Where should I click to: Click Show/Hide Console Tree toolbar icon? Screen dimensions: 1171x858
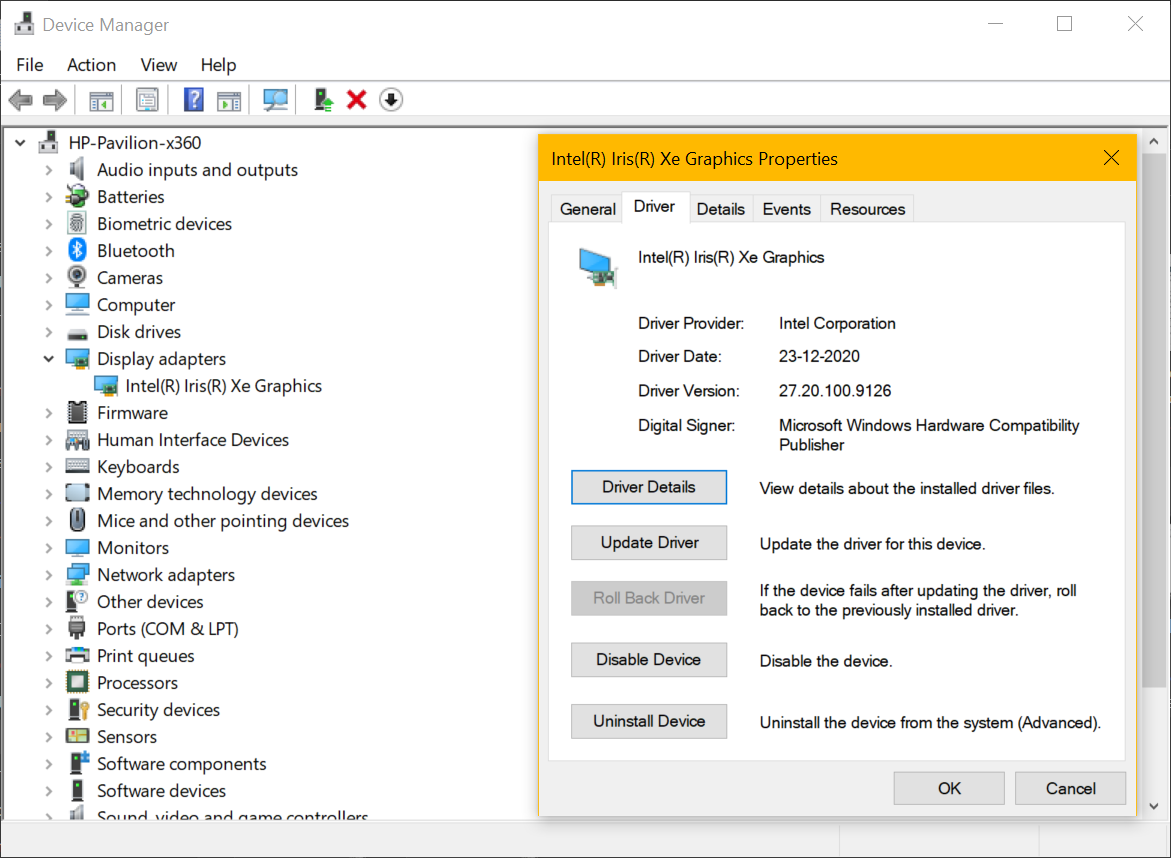coord(102,100)
